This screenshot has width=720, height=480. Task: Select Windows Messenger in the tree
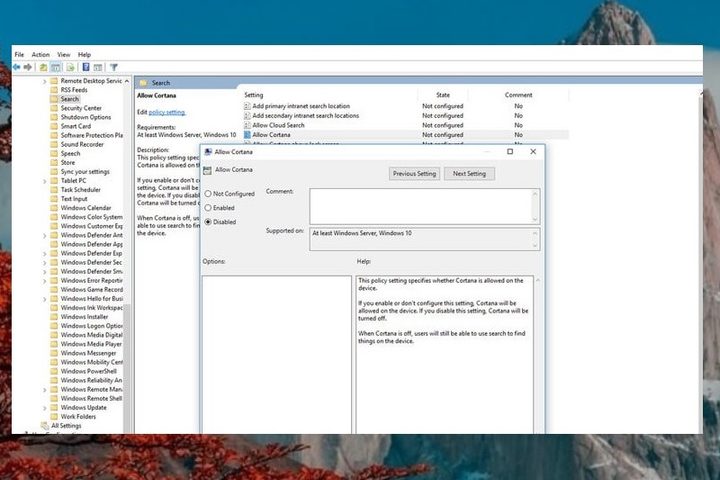pyautogui.click(x=88, y=353)
